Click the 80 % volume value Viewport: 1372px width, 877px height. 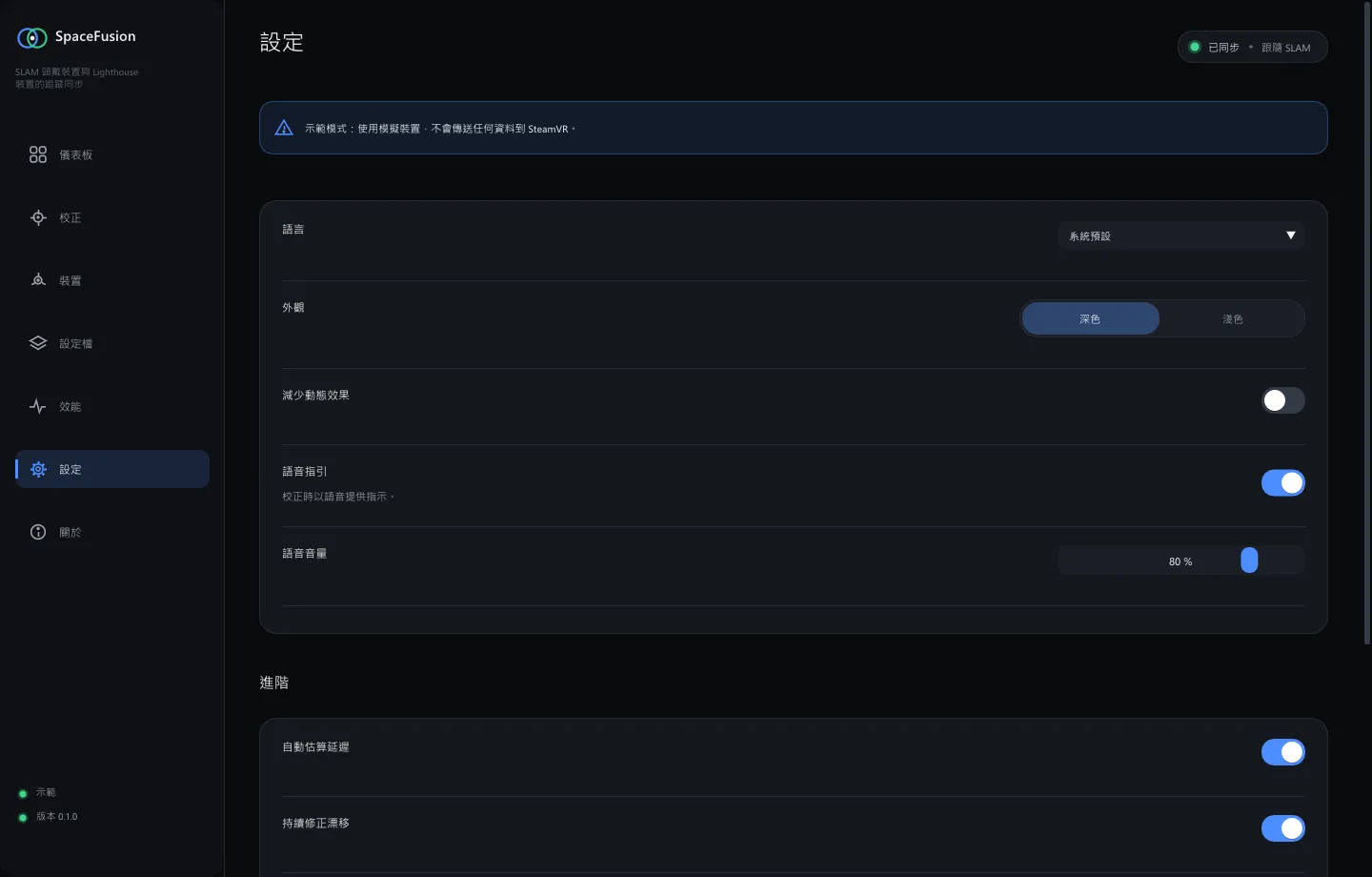click(1180, 561)
